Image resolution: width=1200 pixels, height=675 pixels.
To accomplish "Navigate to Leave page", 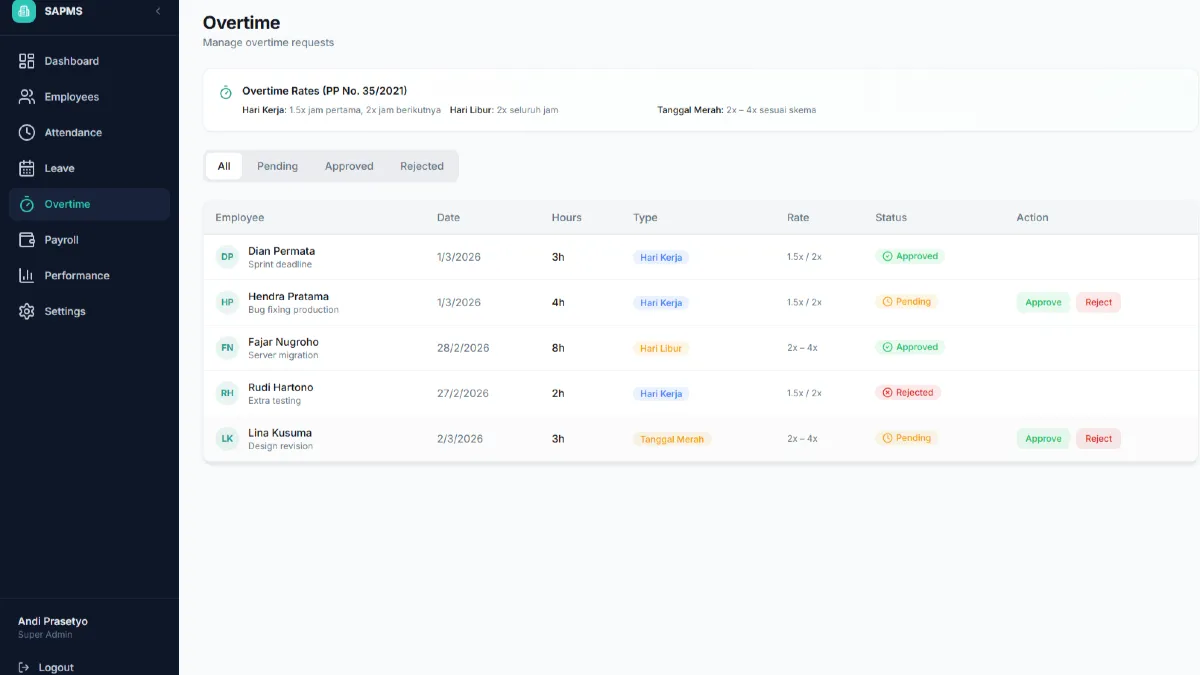I will (89, 168).
